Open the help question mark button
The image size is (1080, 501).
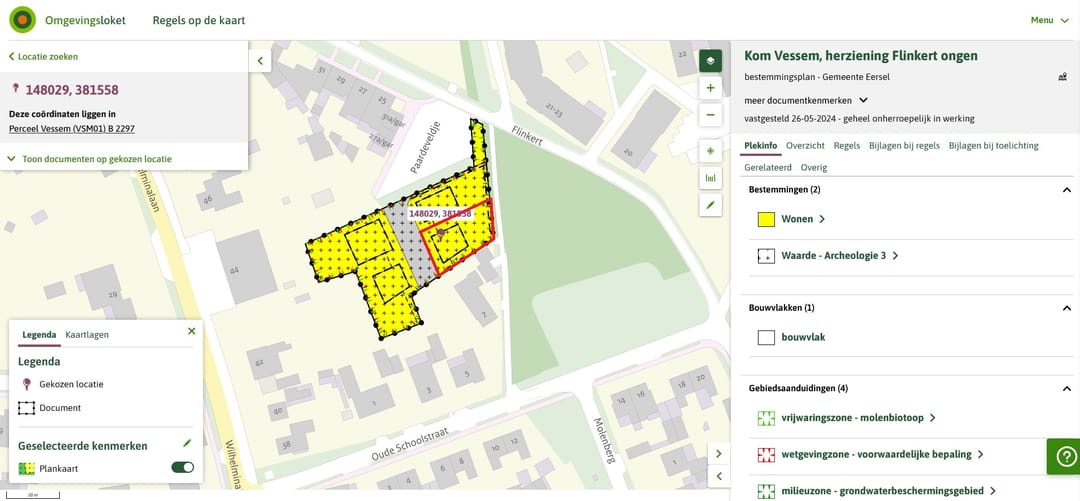pyautogui.click(x=1064, y=456)
